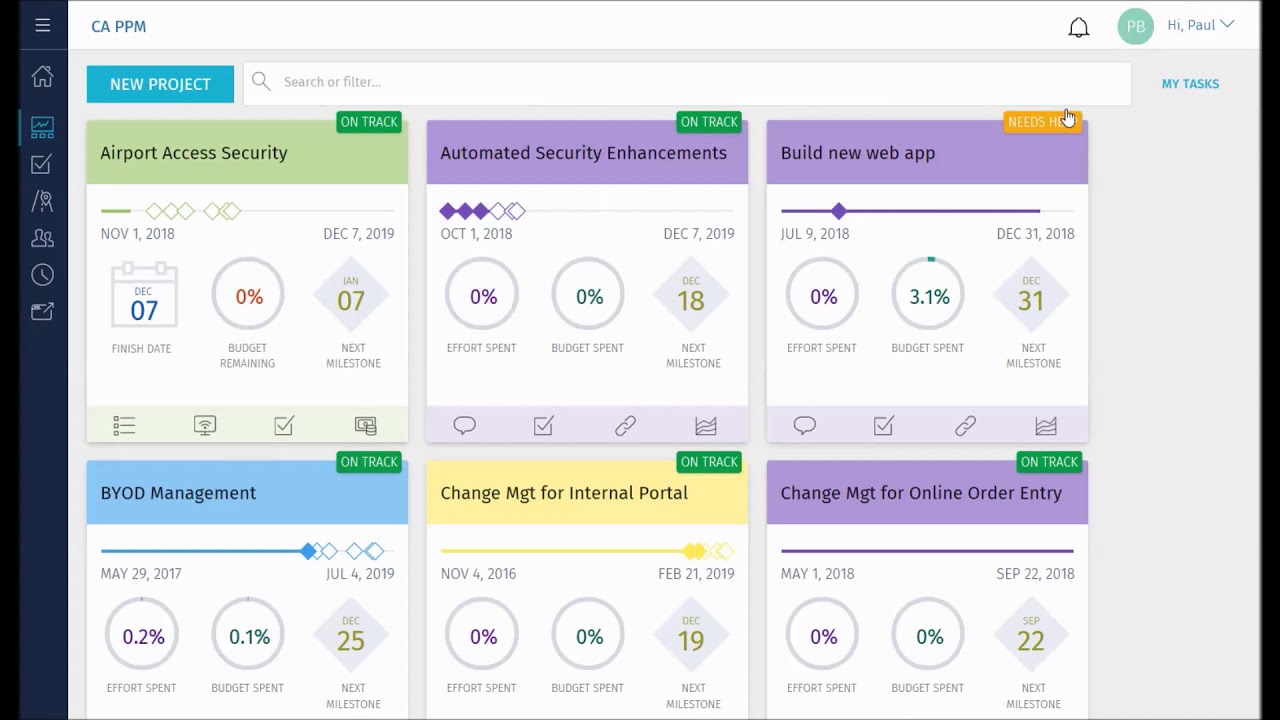This screenshot has height=720, width=1280.
Task: Click 0.1% budget spent on BYOD Management
Action: pos(248,636)
